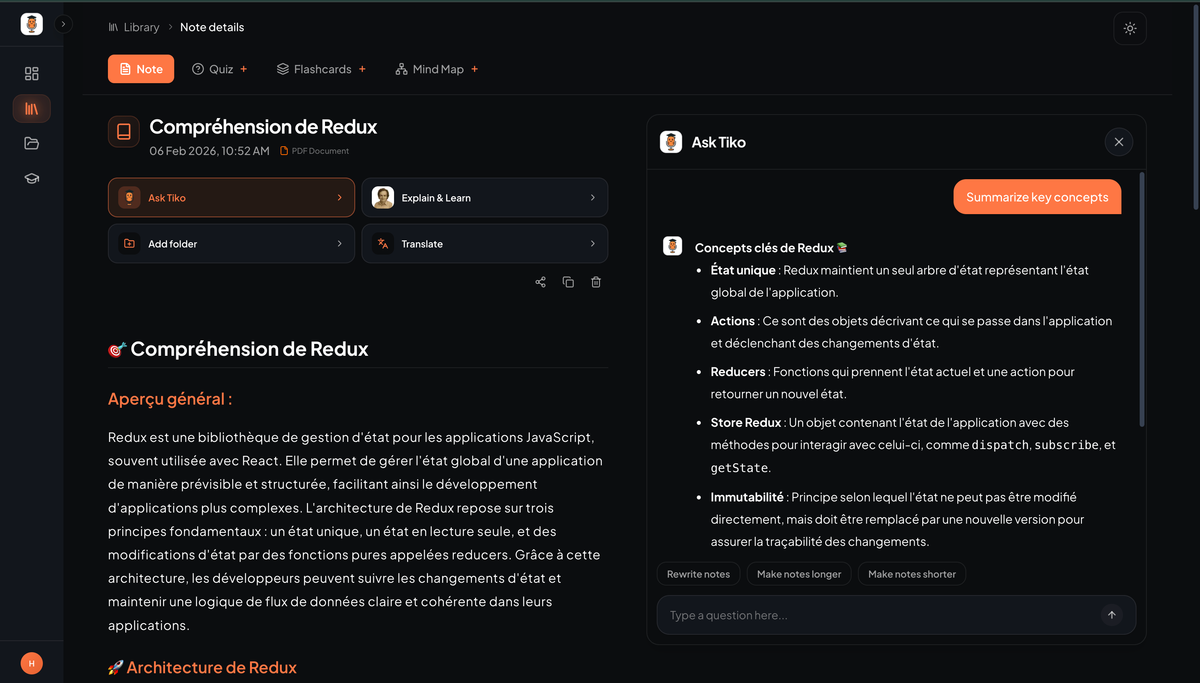The height and width of the screenshot is (683, 1200).
Task: Click the chevron on Ask Tiko card
Action: [340, 198]
